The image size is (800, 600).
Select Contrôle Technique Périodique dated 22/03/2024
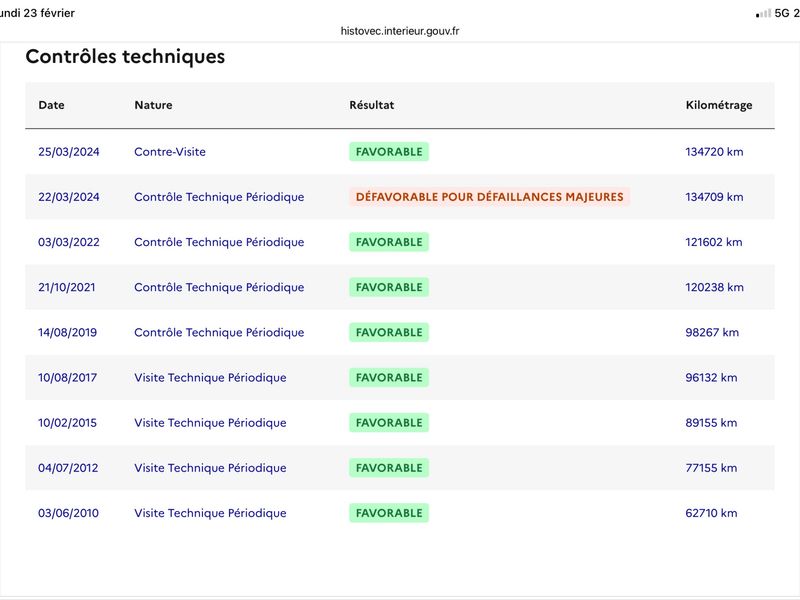pyautogui.click(x=219, y=197)
